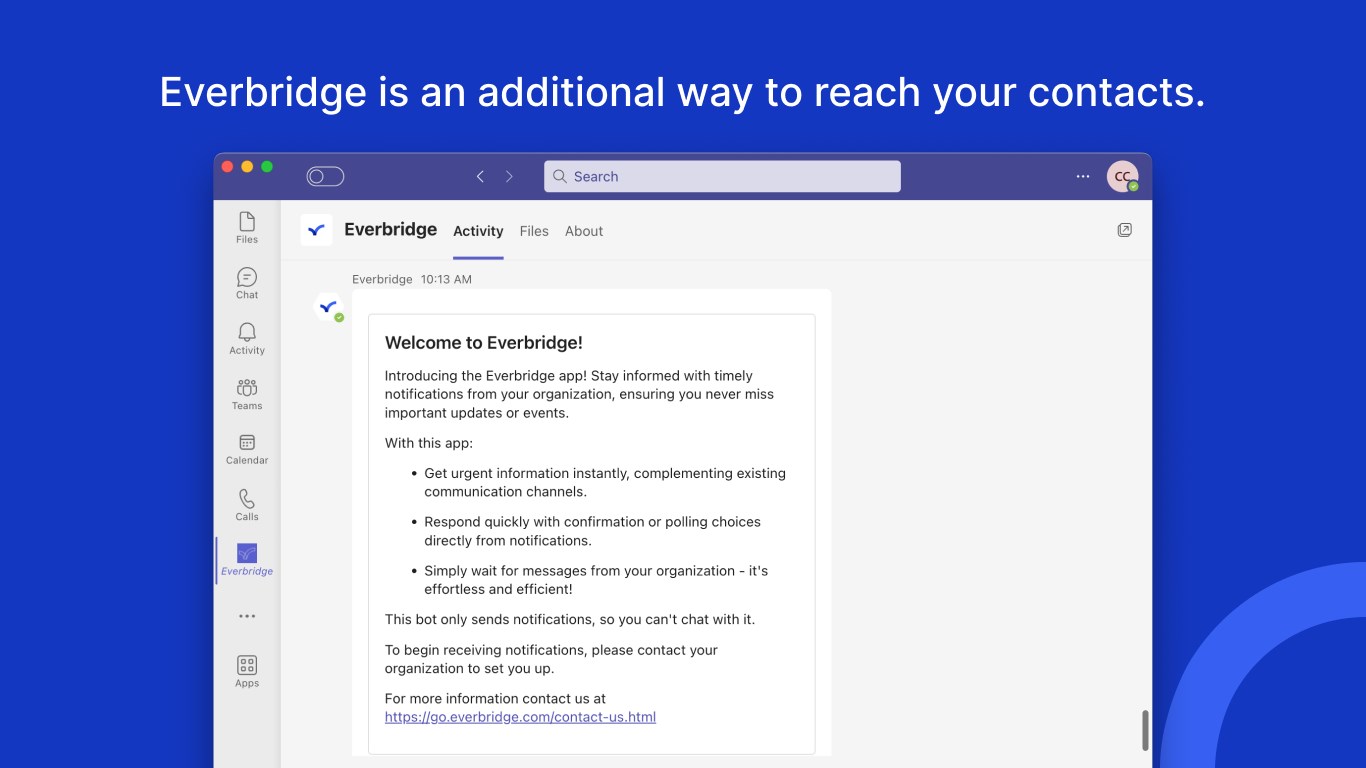Image resolution: width=1366 pixels, height=768 pixels.
Task: Close the window with red button
Action: 227,167
